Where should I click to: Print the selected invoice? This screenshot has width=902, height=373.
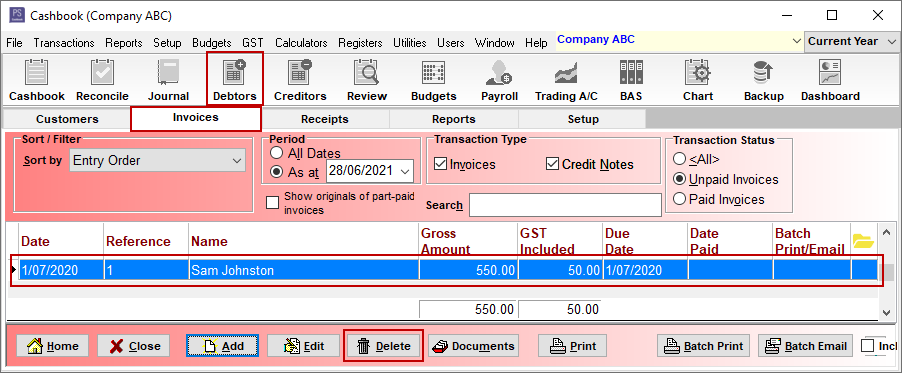coord(572,346)
